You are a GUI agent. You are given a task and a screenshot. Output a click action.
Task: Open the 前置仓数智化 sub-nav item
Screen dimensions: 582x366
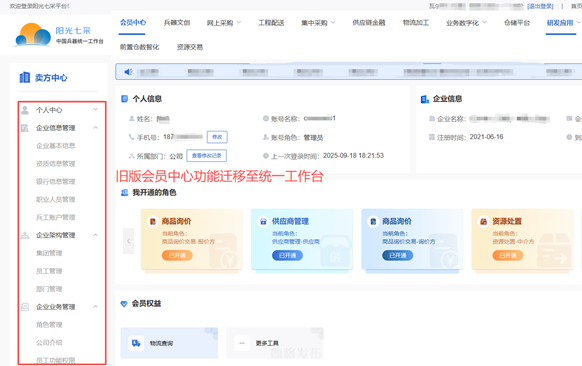139,47
